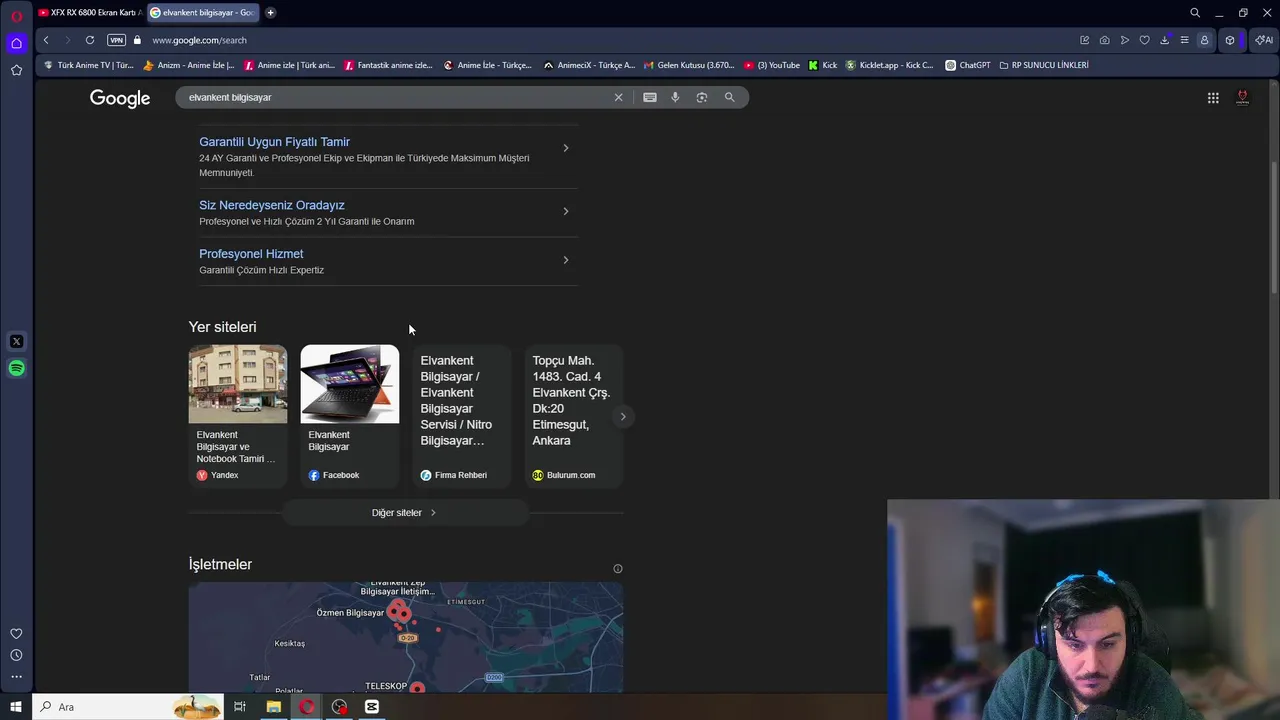Open YouTube bookmark

point(772,65)
